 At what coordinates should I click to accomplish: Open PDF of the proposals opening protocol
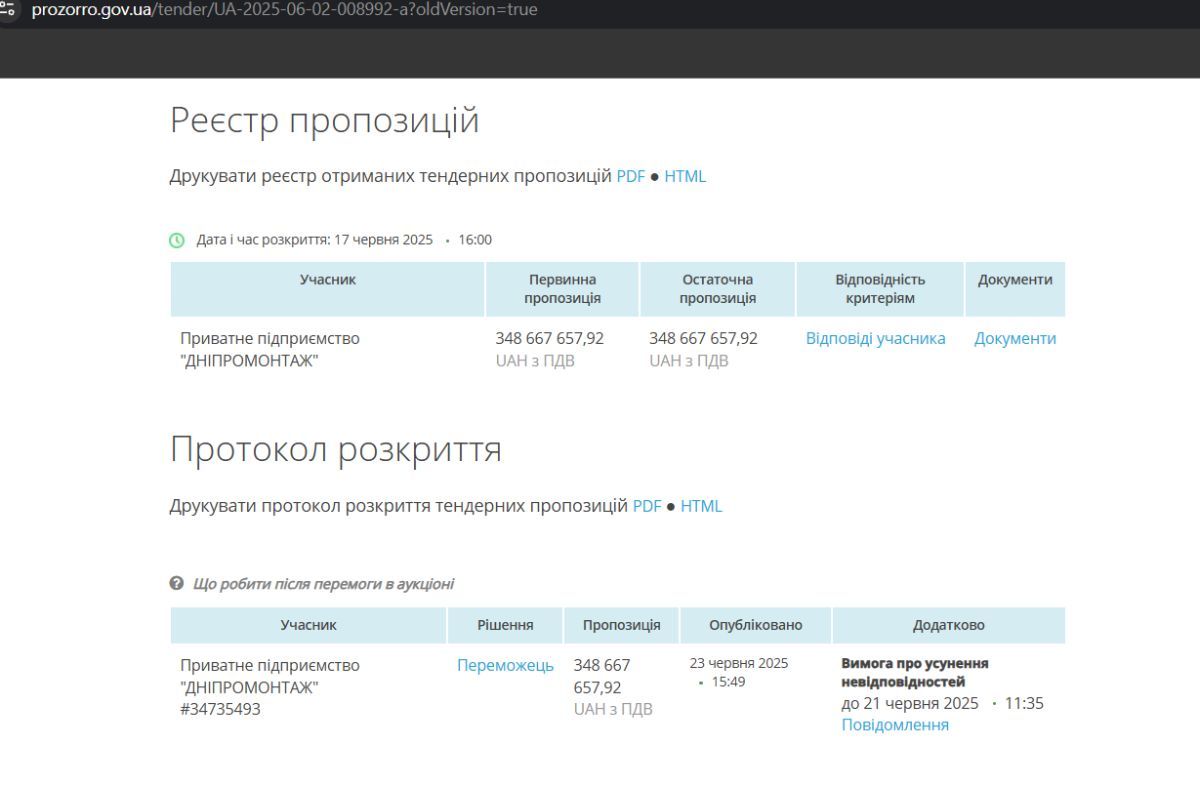pyautogui.click(x=647, y=506)
